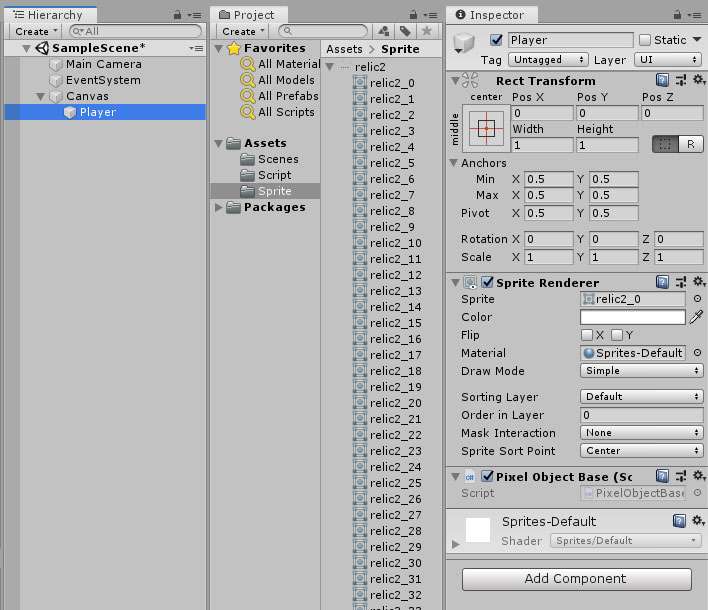Click the Pos X input field

(x=542, y=113)
